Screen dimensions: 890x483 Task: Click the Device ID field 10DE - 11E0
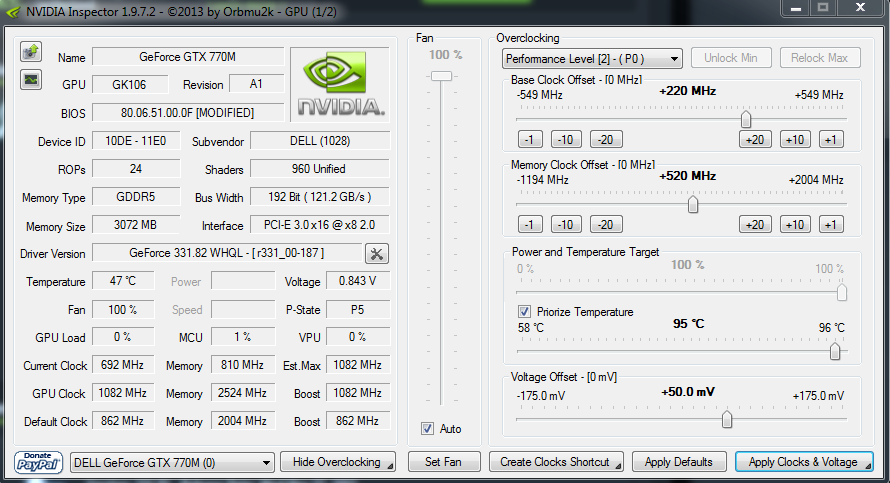point(136,141)
